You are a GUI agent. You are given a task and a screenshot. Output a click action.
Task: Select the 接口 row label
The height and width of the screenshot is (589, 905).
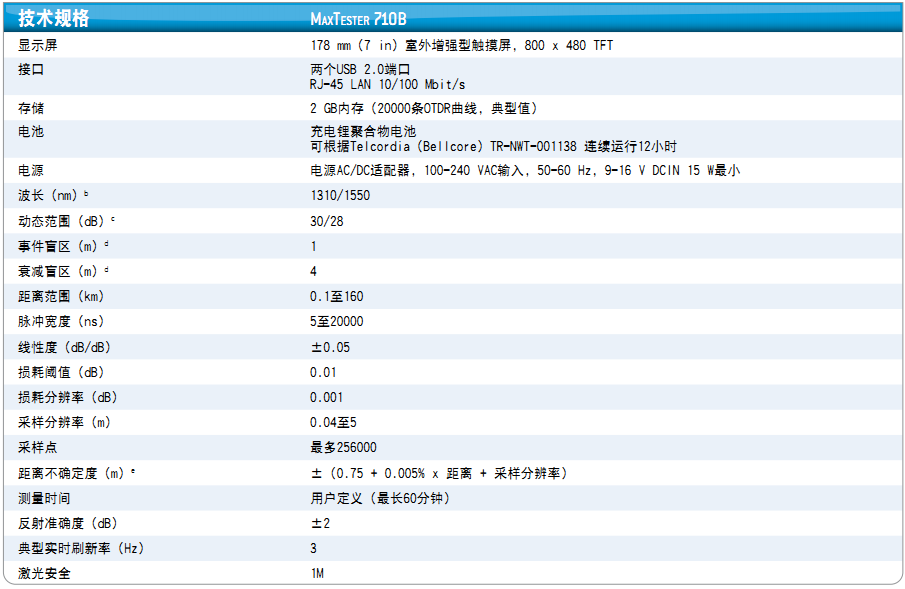pos(31,69)
